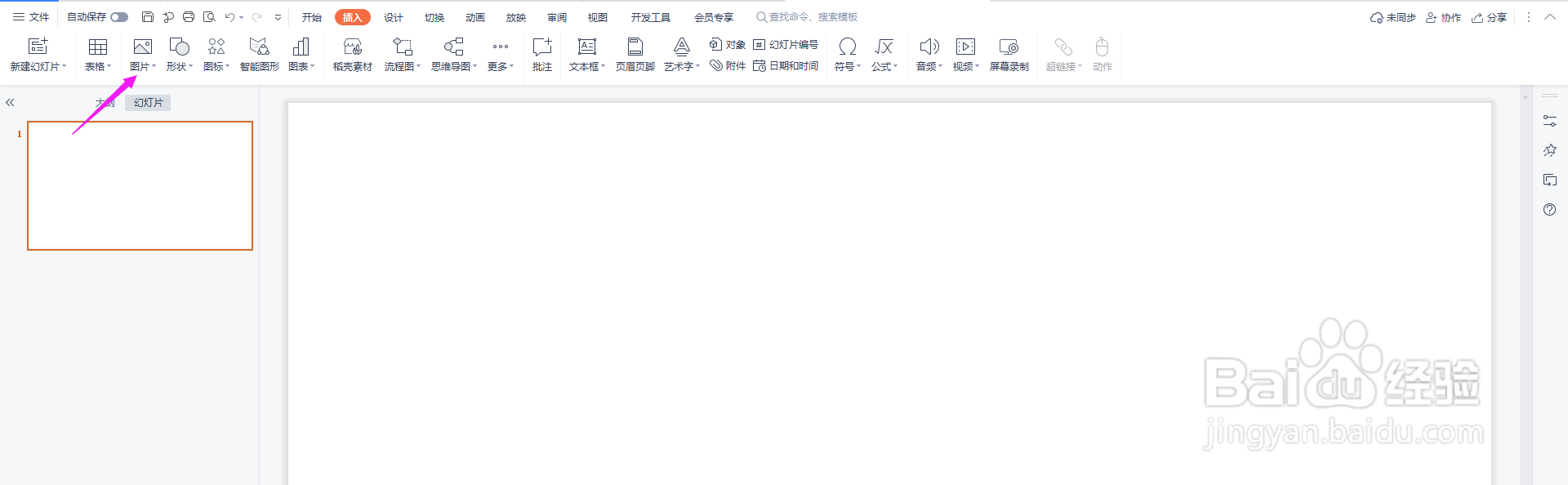Insert Attachment (附件)
The image size is (1568, 485).
click(728, 66)
